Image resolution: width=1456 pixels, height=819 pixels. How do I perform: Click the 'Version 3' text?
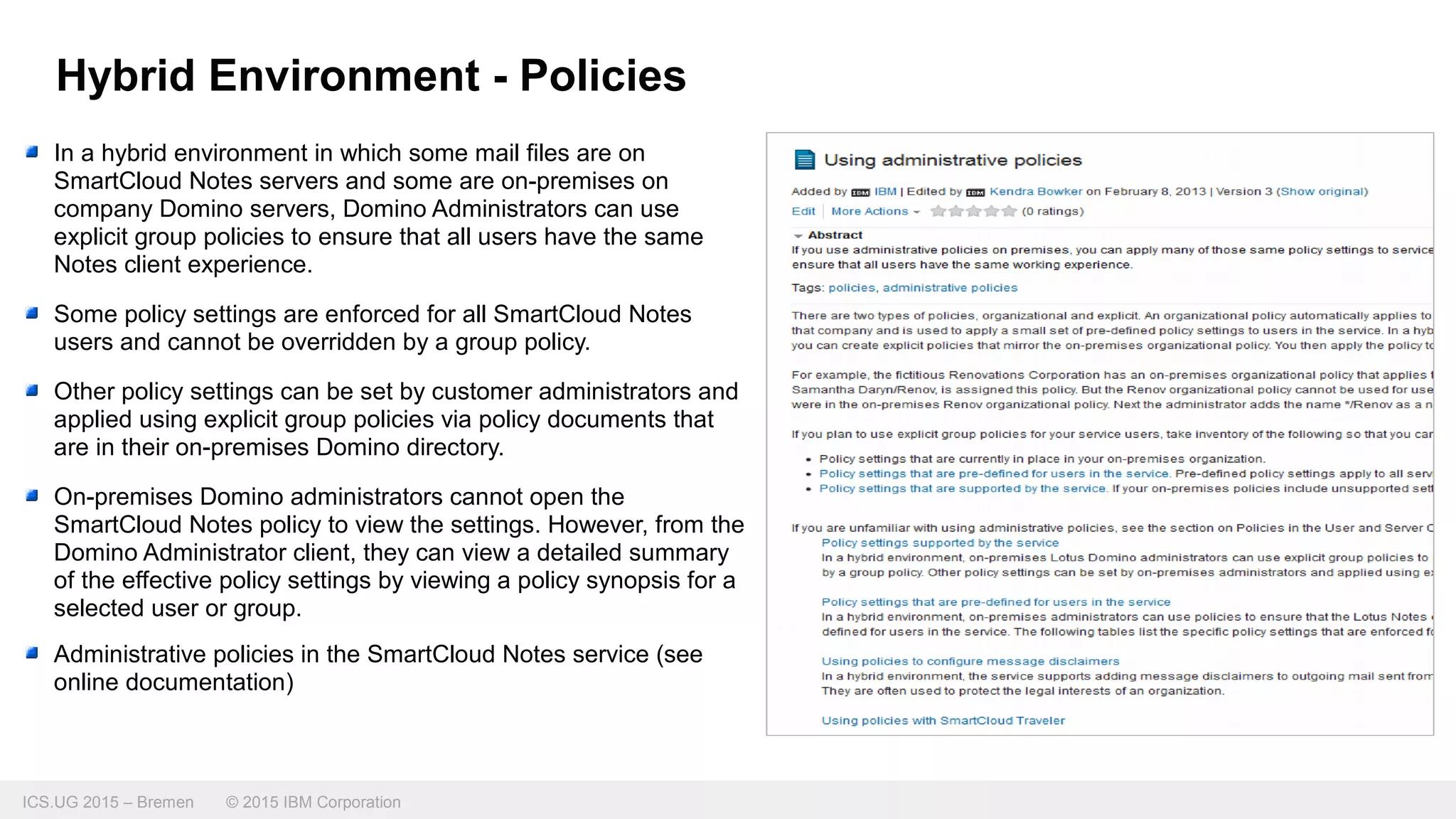1244,191
